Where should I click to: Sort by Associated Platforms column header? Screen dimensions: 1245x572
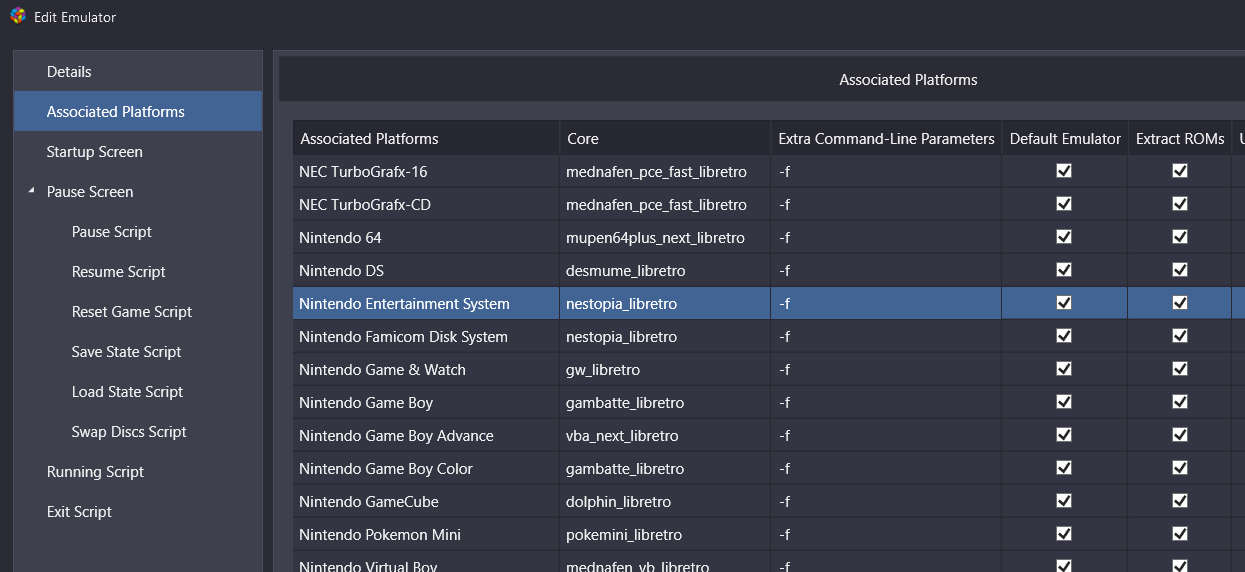pos(426,138)
